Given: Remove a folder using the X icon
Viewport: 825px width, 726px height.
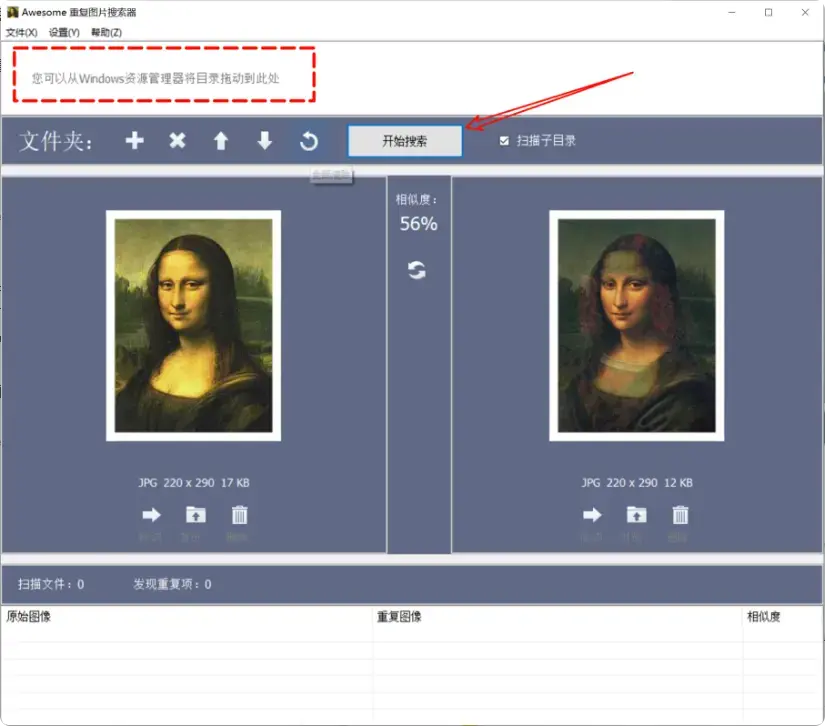Looking at the screenshot, I should click(177, 141).
